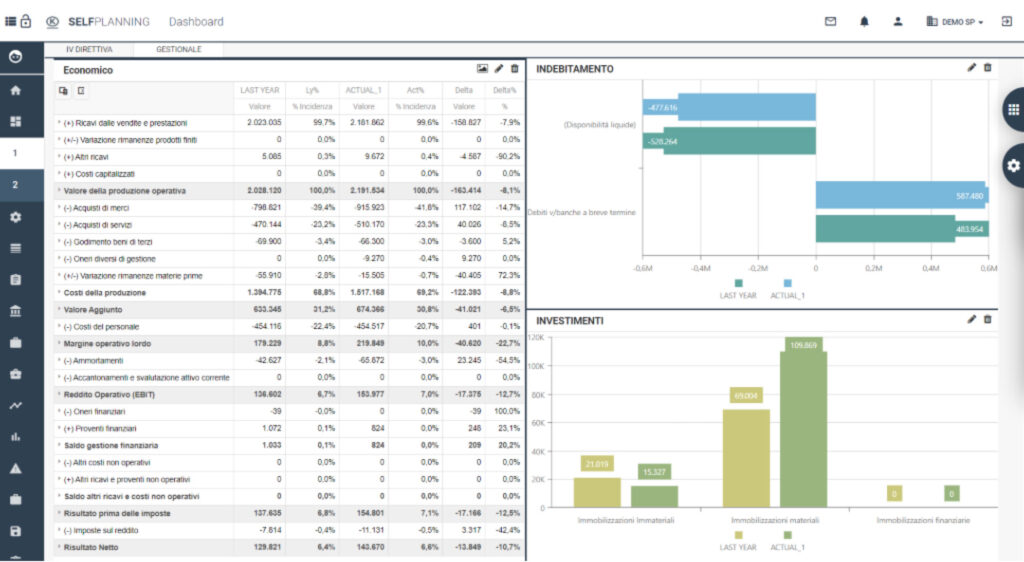Image resolution: width=1024 pixels, height=562 pixels.
Task: Click the home icon in left sidebar
Action: pyautogui.click(x=15, y=90)
